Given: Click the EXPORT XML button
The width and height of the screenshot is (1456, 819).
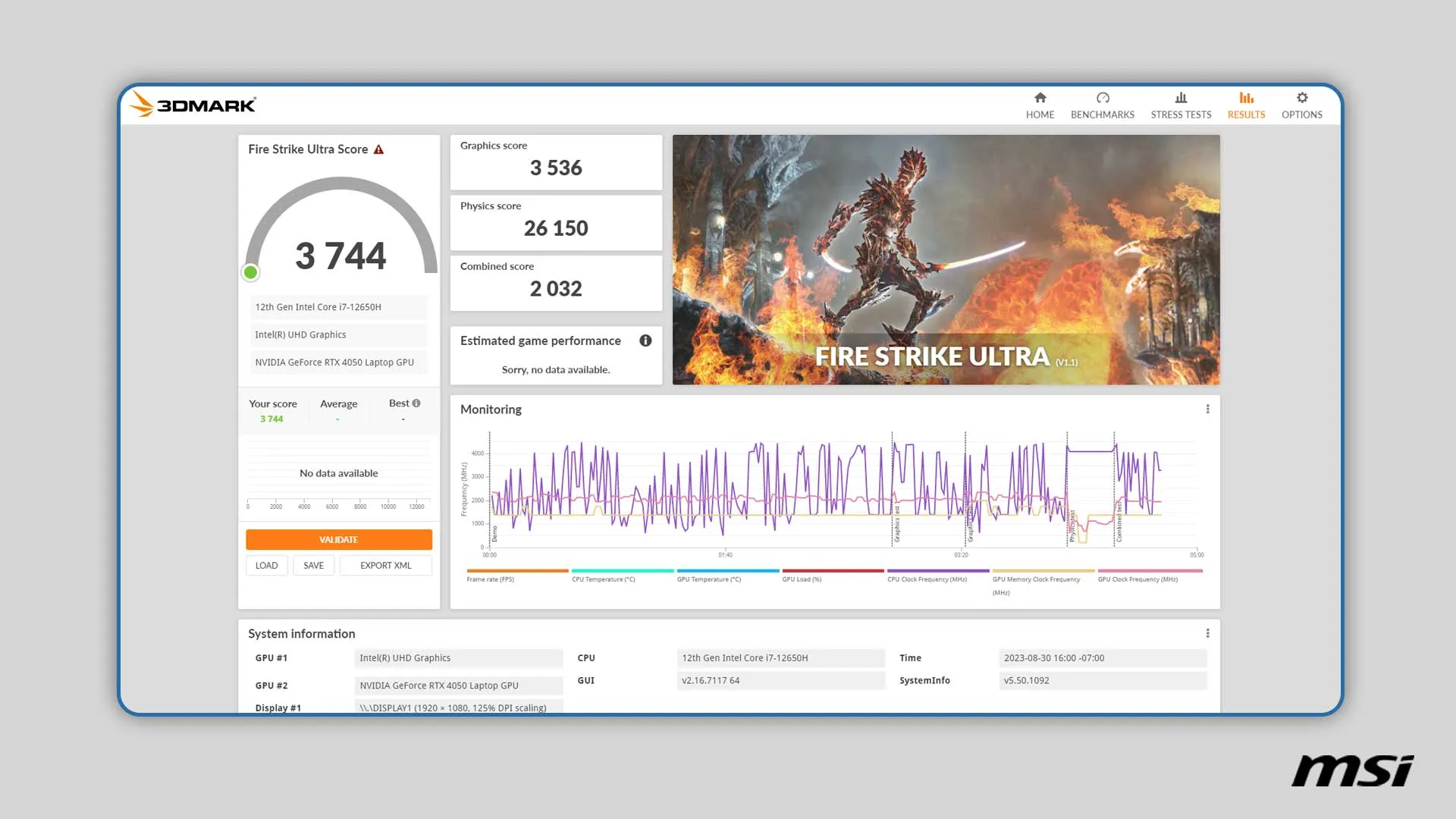Looking at the screenshot, I should [x=386, y=566].
